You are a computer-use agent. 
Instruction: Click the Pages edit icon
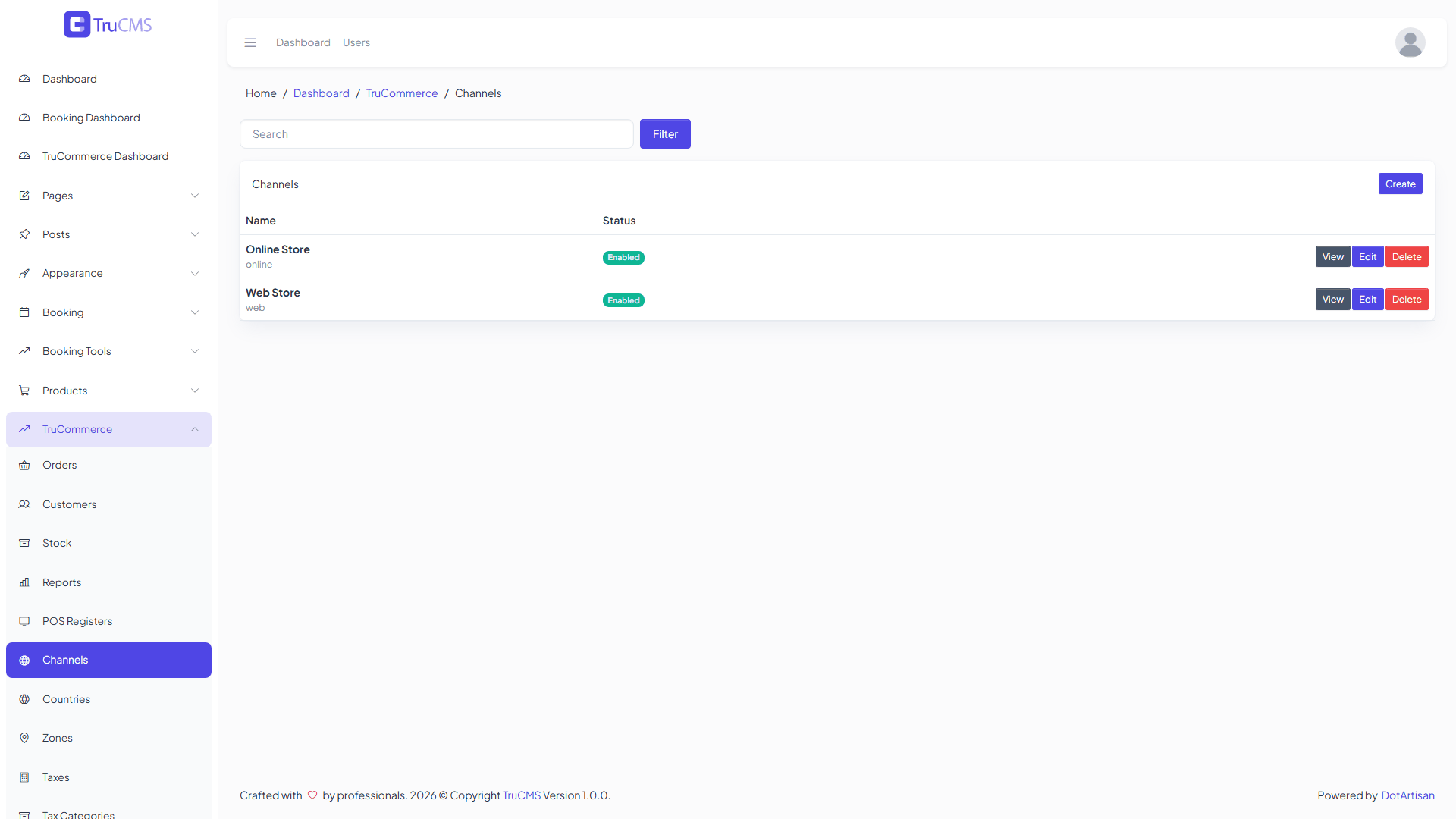[24, 196]
